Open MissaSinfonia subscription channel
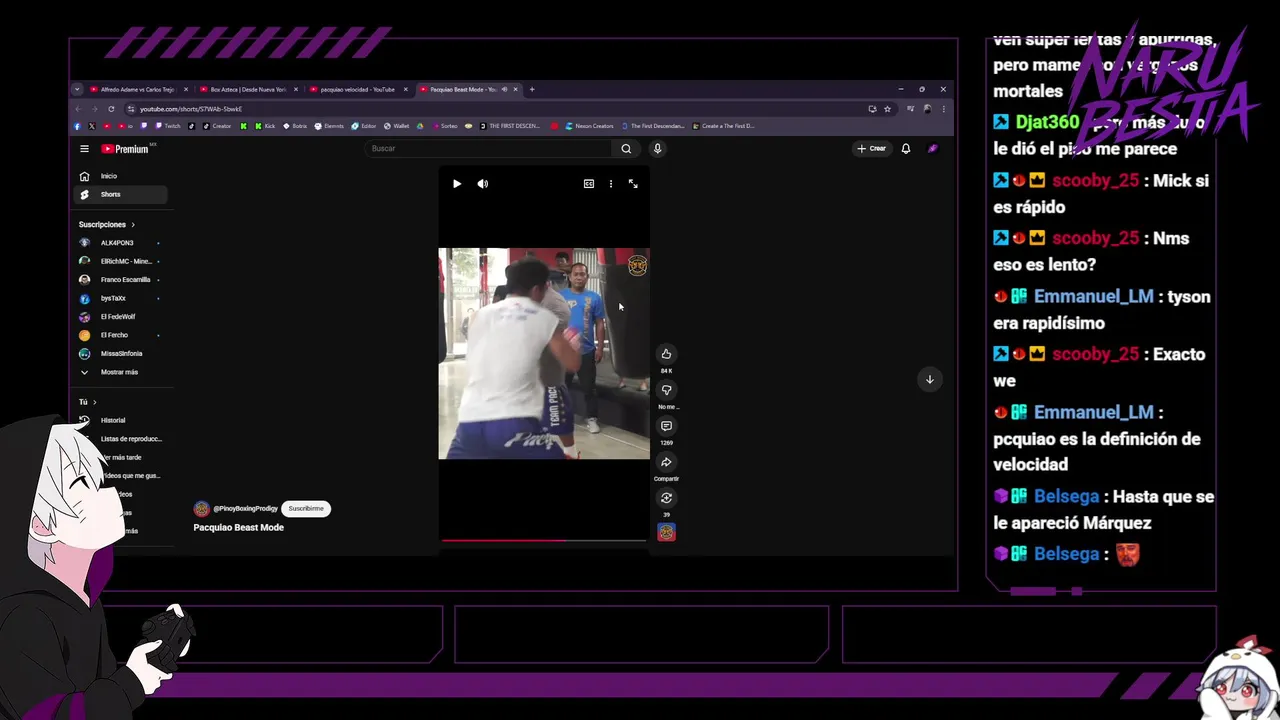Viewport: 1280px width, 720px height. click(120, 353)
